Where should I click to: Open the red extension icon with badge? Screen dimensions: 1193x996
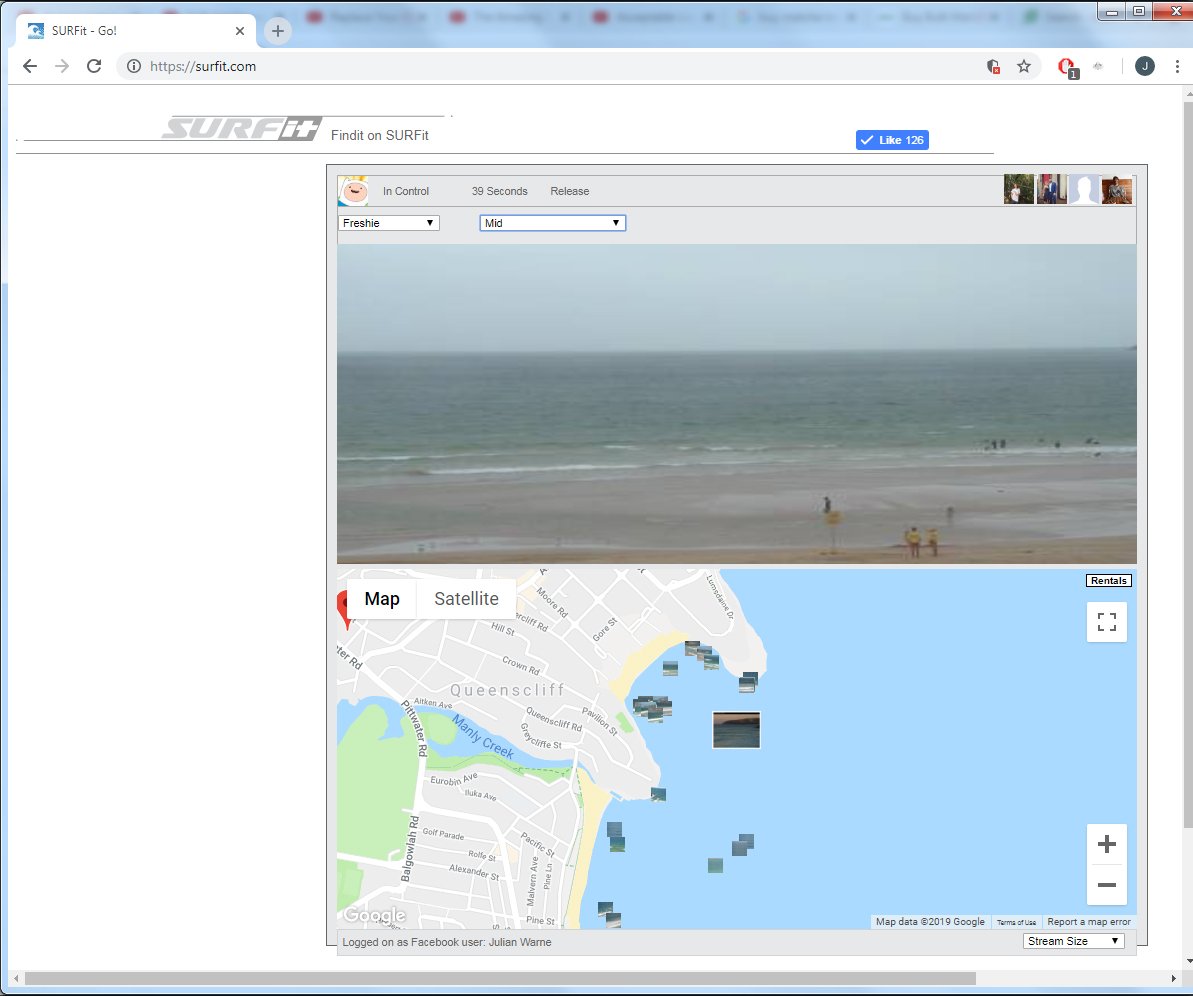tap(1067, 67)
